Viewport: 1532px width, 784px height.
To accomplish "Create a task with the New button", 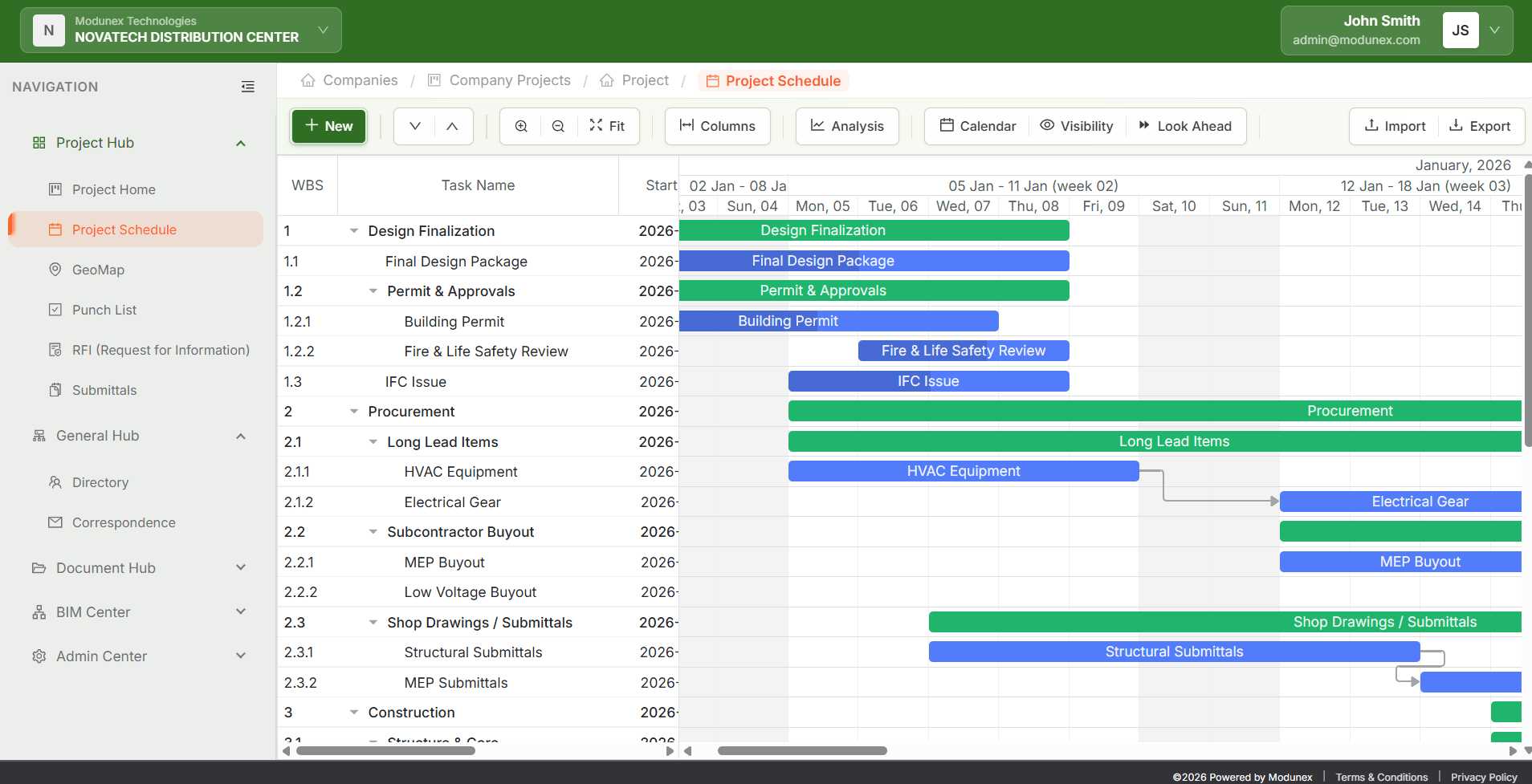I will [328, 126].
